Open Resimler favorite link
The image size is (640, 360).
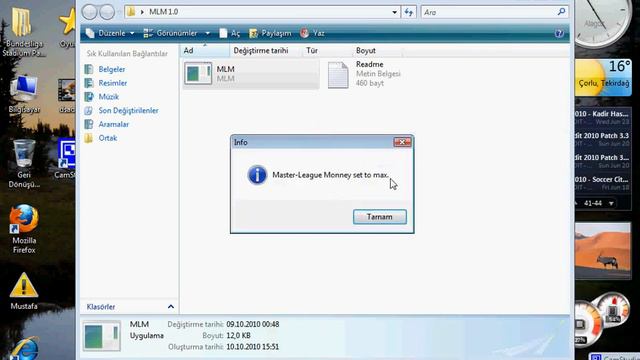point(113,83)
